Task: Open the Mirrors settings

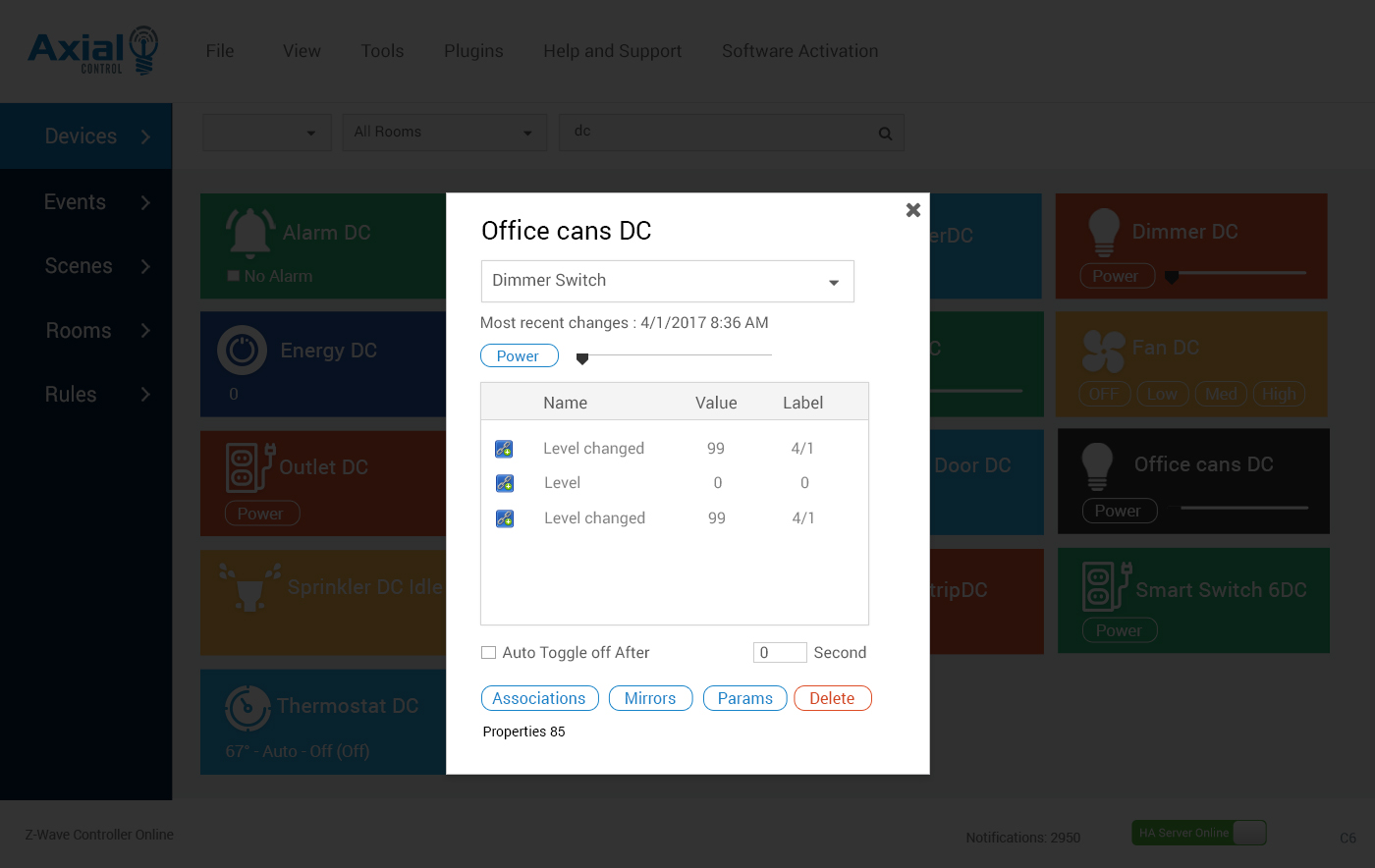Action: [650, 698]
